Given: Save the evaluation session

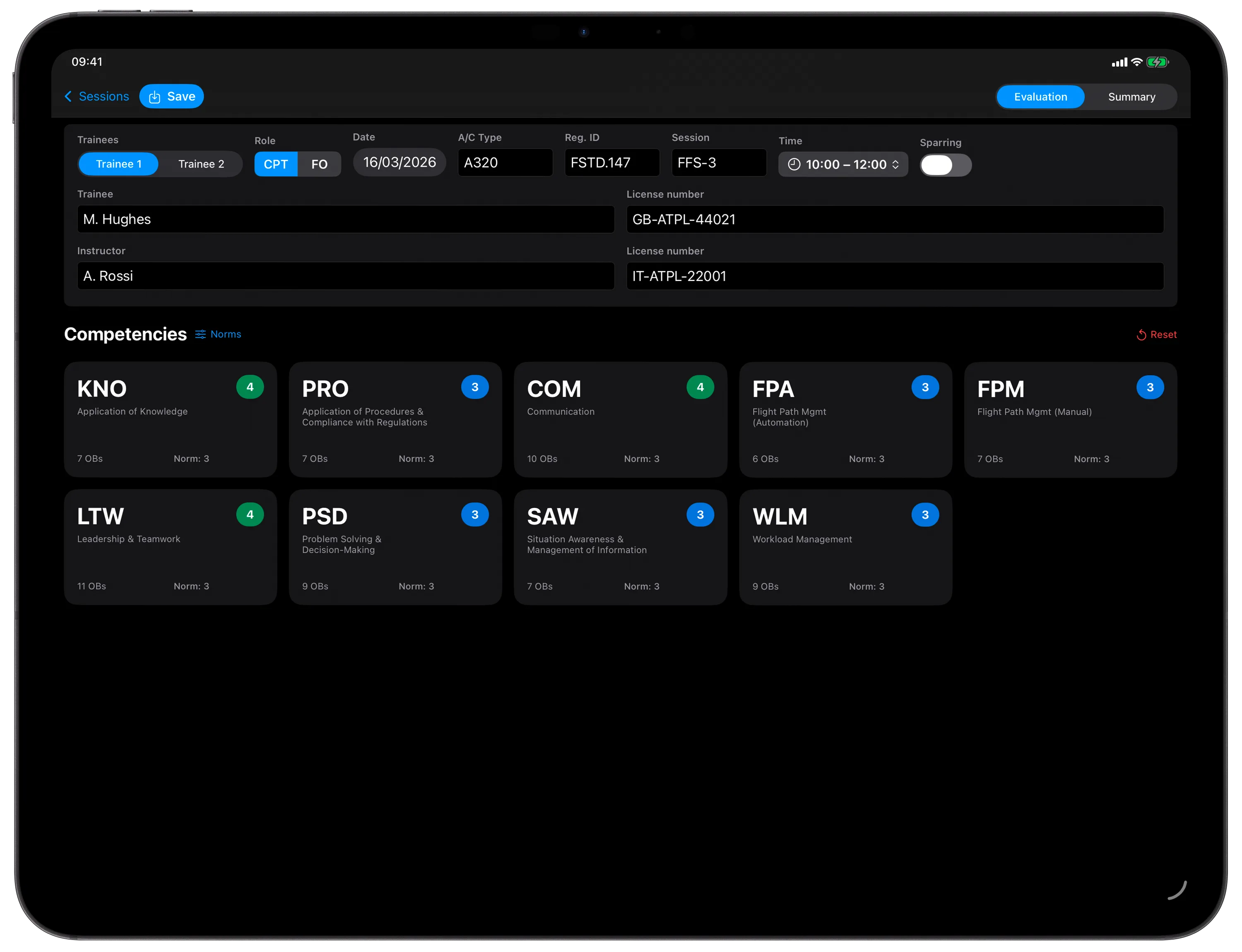Looking at the screenshot, I should point(171,96).
